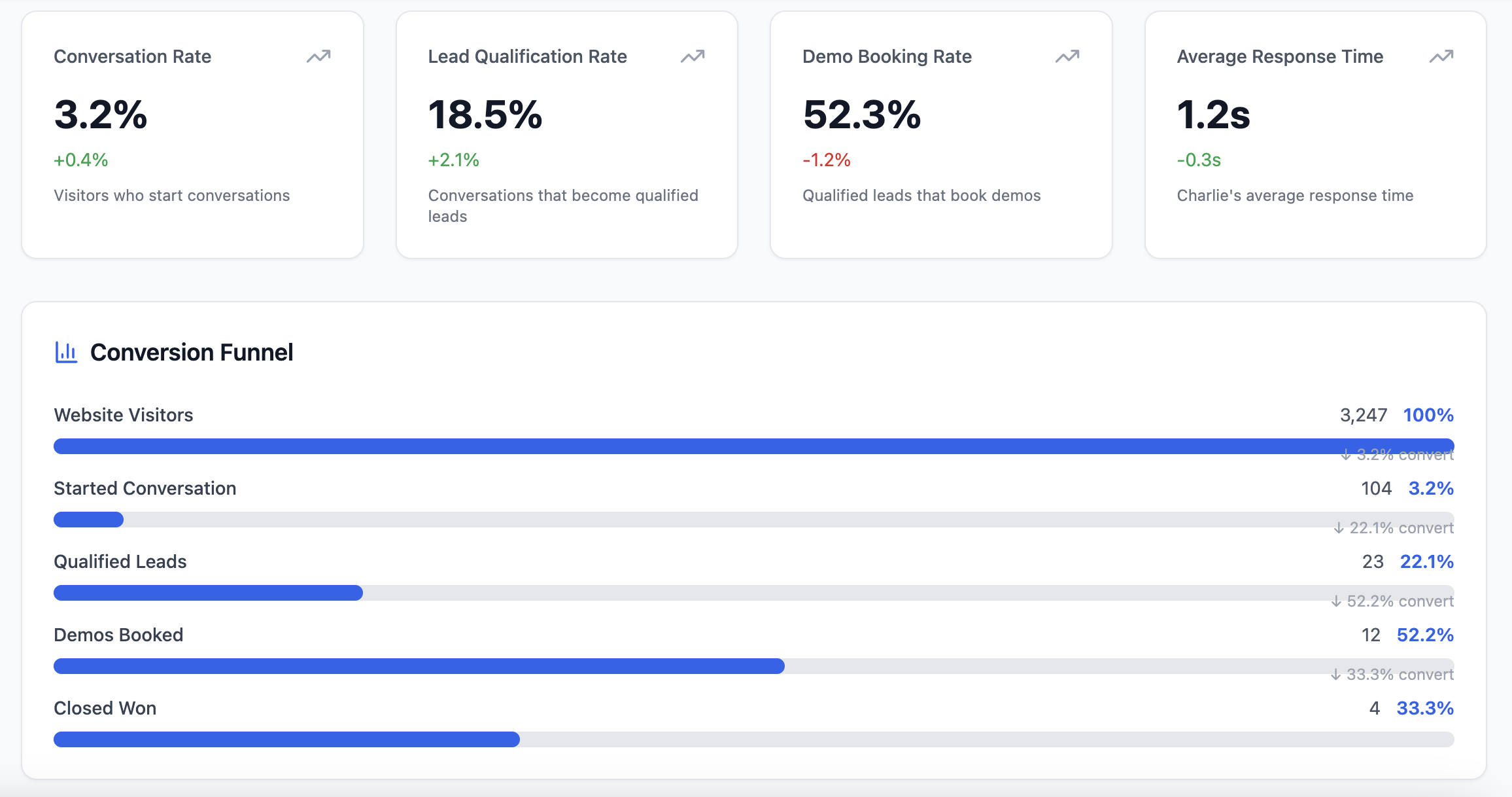Click the Qualified Leads progress bar
This screenshot has width=1512, height=797.
tap(753, 593)
